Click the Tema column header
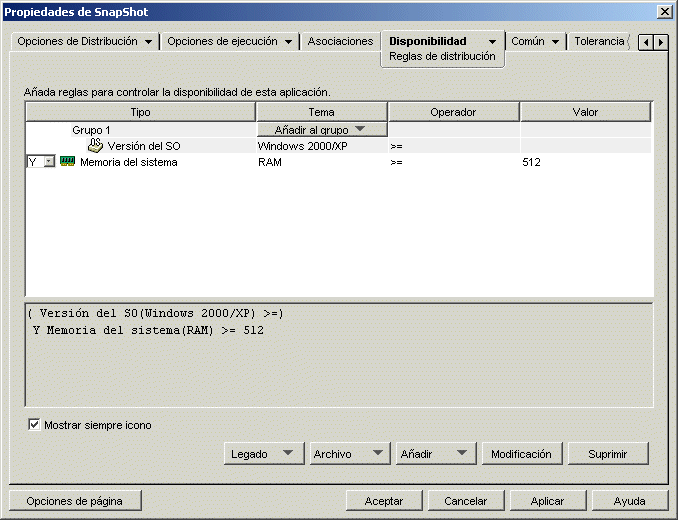678x520 pixels. point(322,112)
